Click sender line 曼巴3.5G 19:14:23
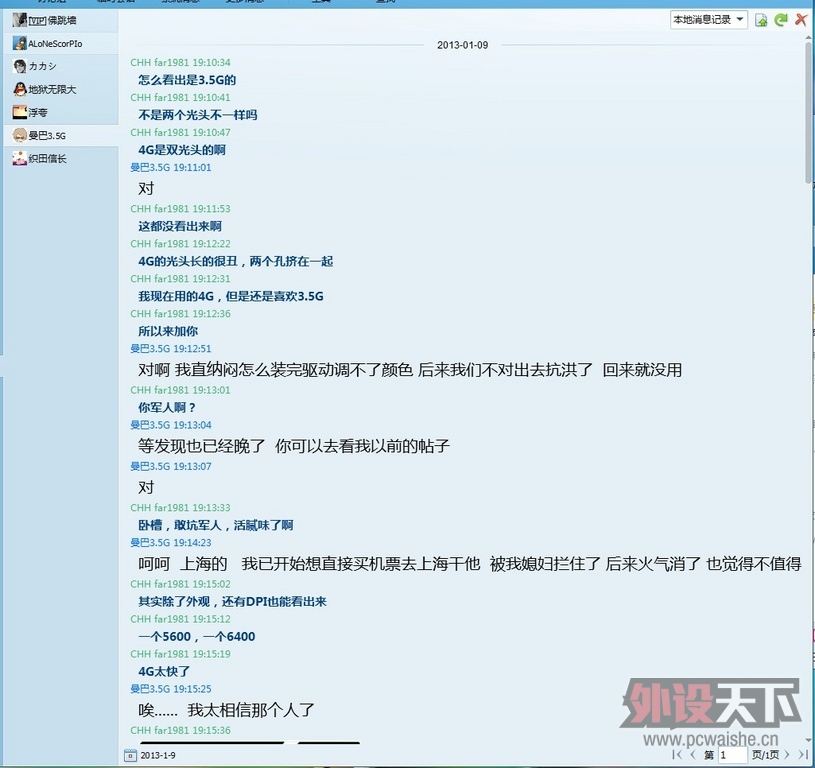Viewport: 815px width, 768px height. 170,542
